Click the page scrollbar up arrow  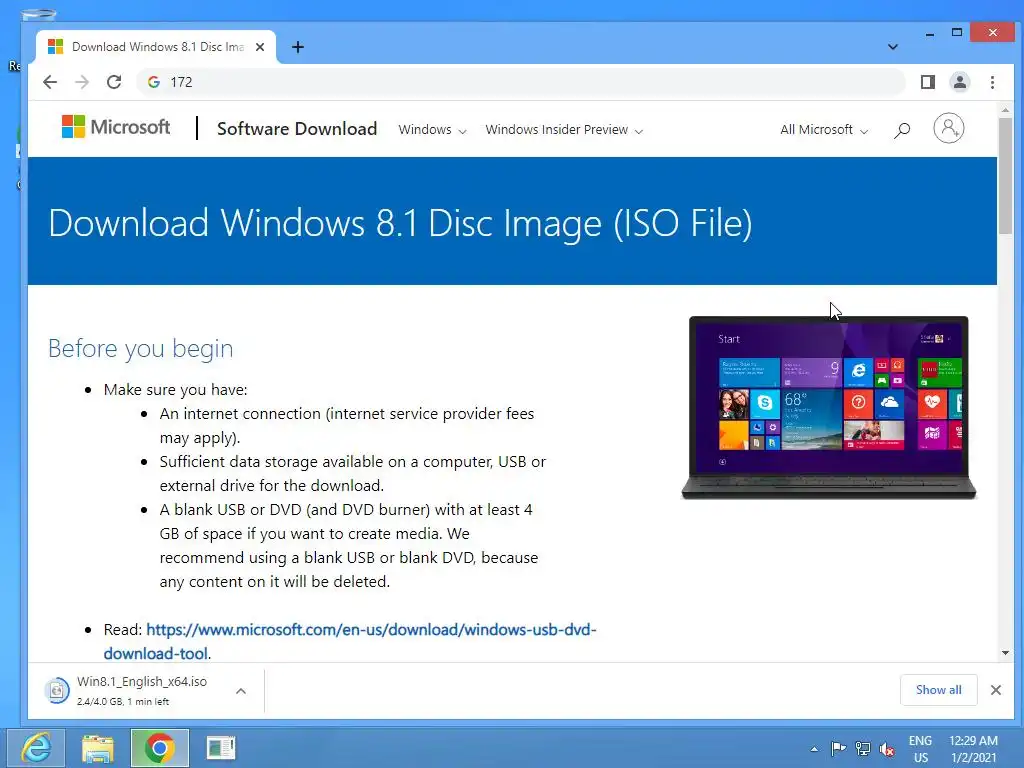(x=1005, y=110)
